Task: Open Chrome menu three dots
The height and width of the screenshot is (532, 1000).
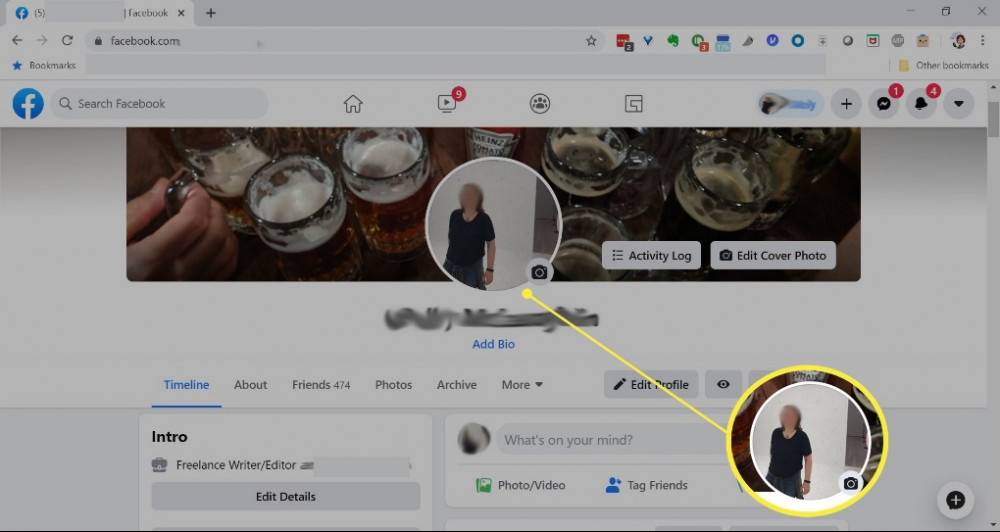Action: point(982,41)
